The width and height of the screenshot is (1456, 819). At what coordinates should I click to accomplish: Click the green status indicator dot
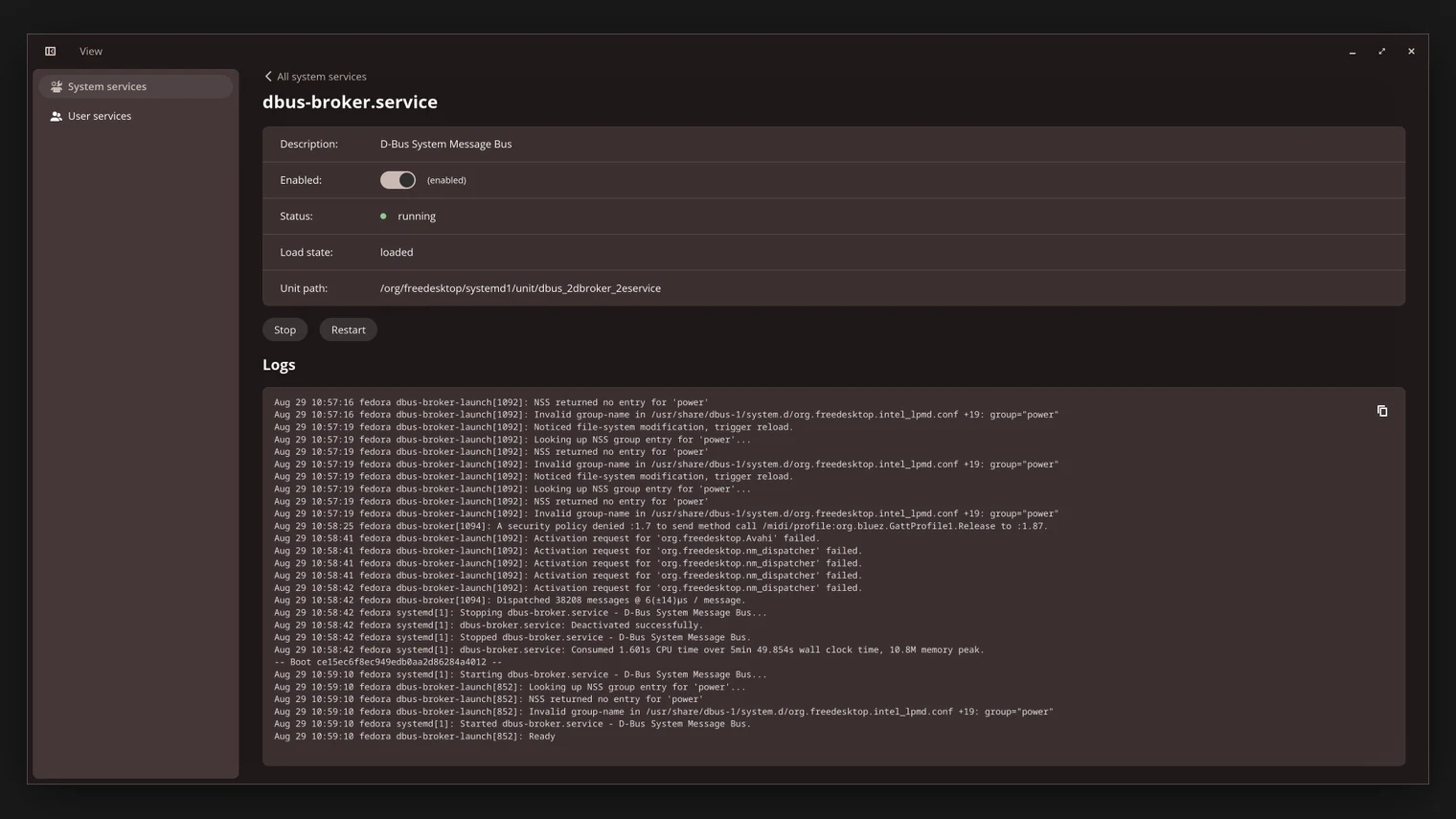click(x=383, y=216)
